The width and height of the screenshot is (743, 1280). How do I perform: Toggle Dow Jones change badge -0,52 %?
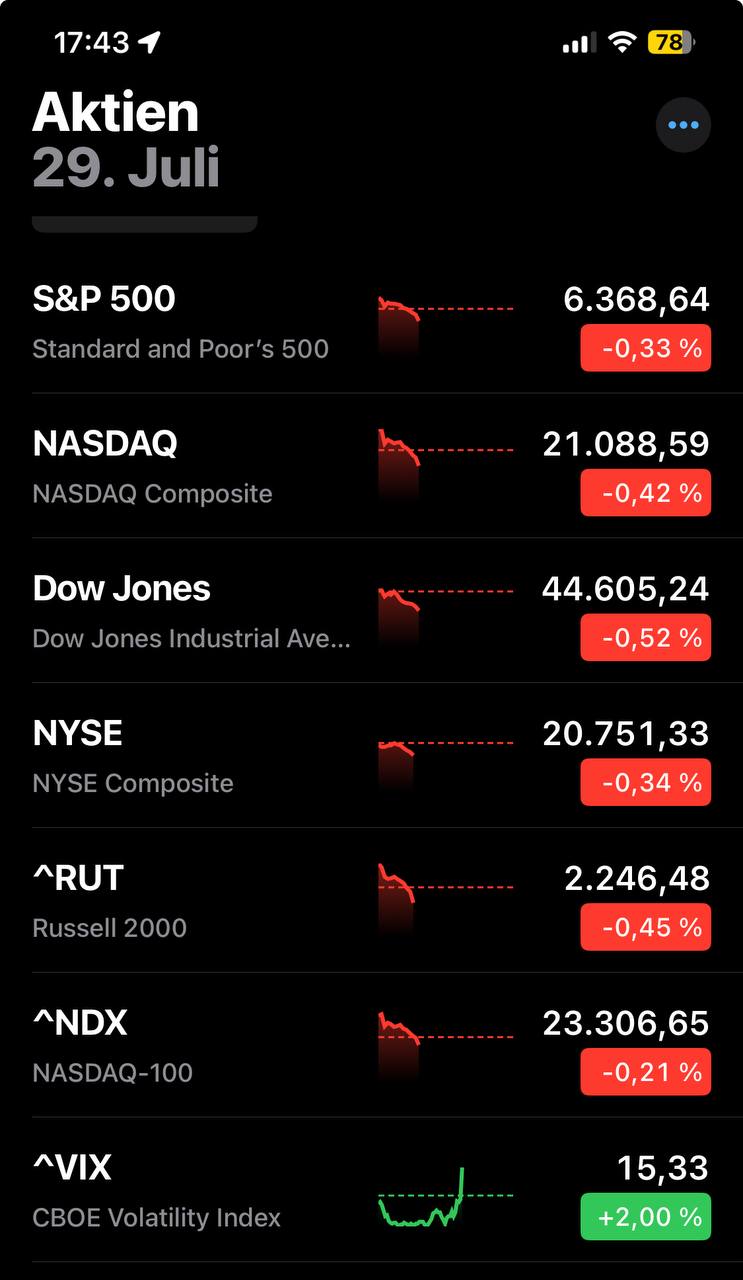(645, 638)
